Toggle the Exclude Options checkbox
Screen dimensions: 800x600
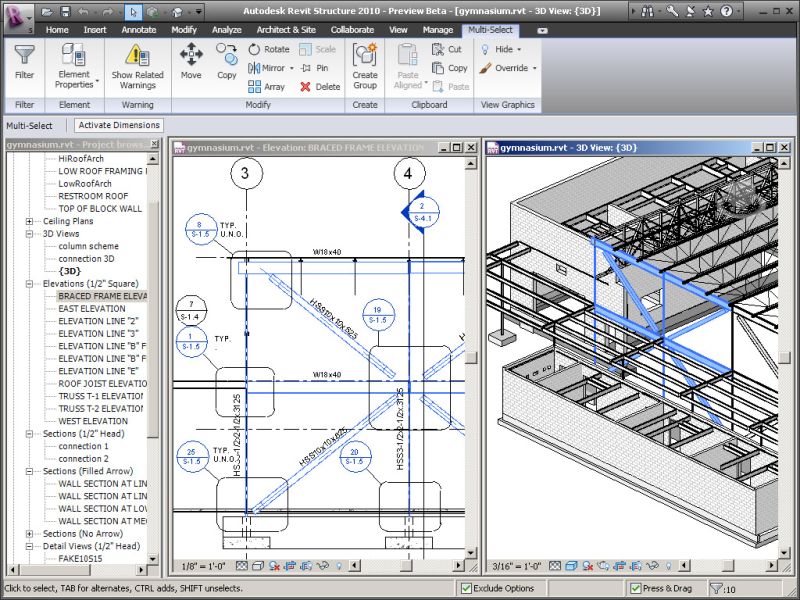point(466,589)
